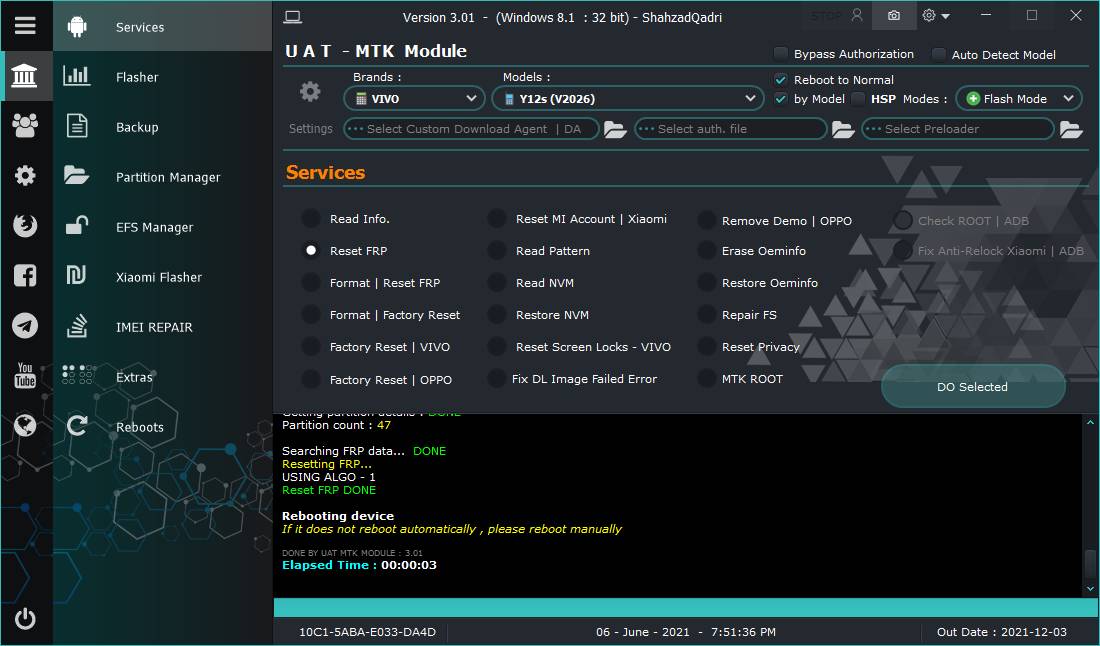
Task: Open the Models dropdown Y12s (V2026)
Action: 628,98
